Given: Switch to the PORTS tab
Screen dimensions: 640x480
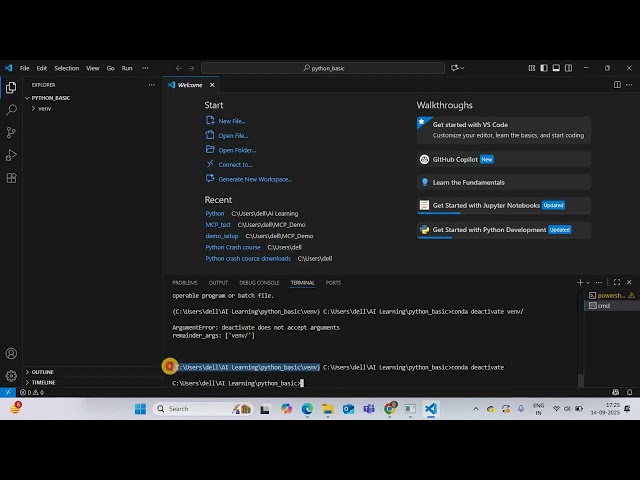Looking at the screenshot, I should point(333,282).
